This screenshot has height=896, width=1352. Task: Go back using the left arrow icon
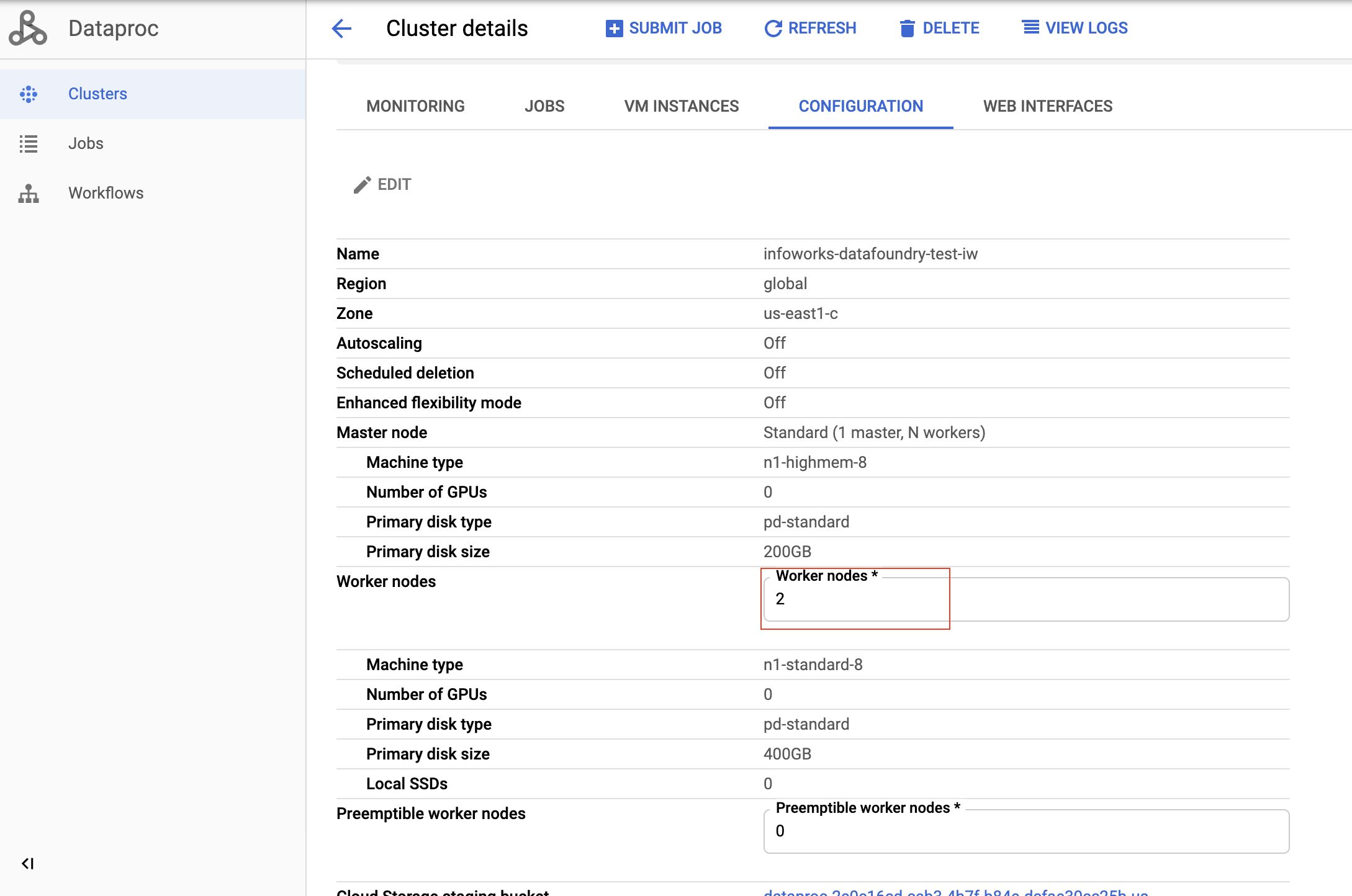click(x=341, y=29)
